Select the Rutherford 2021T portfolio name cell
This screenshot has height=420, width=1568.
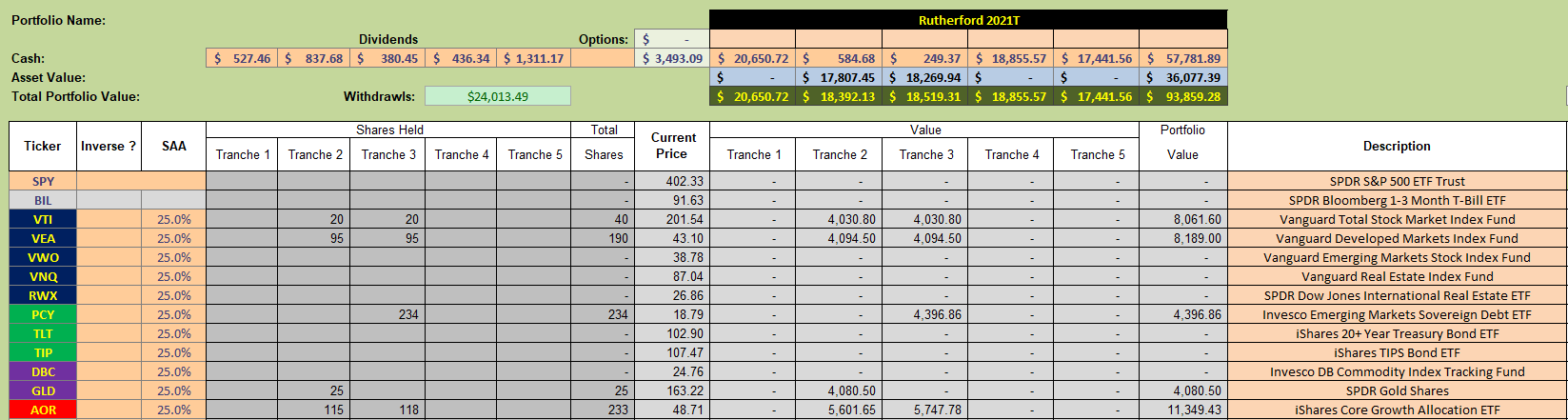click(968, 20)
